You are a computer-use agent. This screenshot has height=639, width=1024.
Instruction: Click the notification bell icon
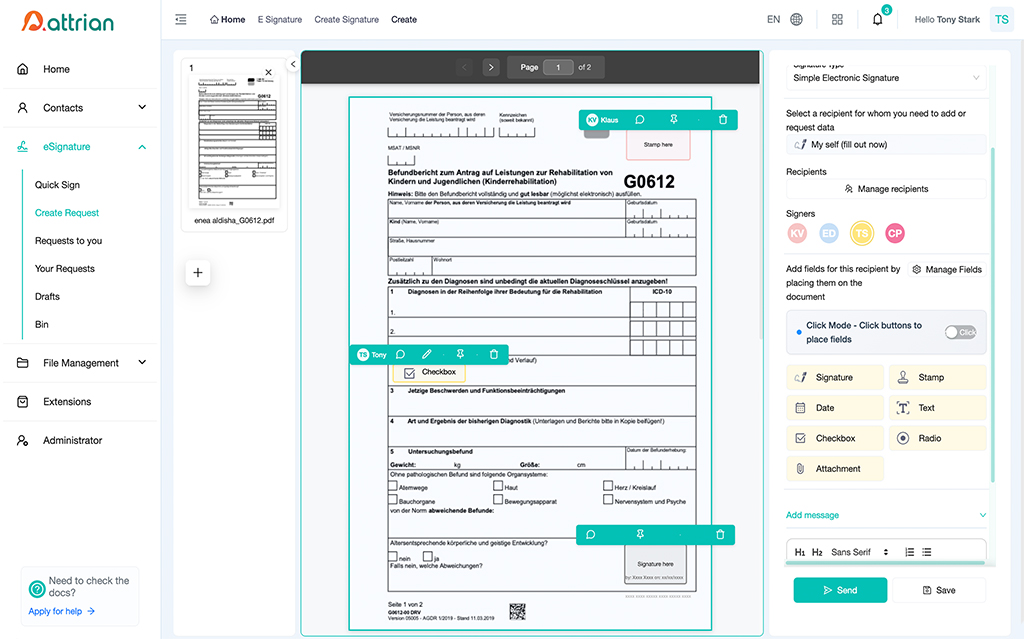pos(877,19)
